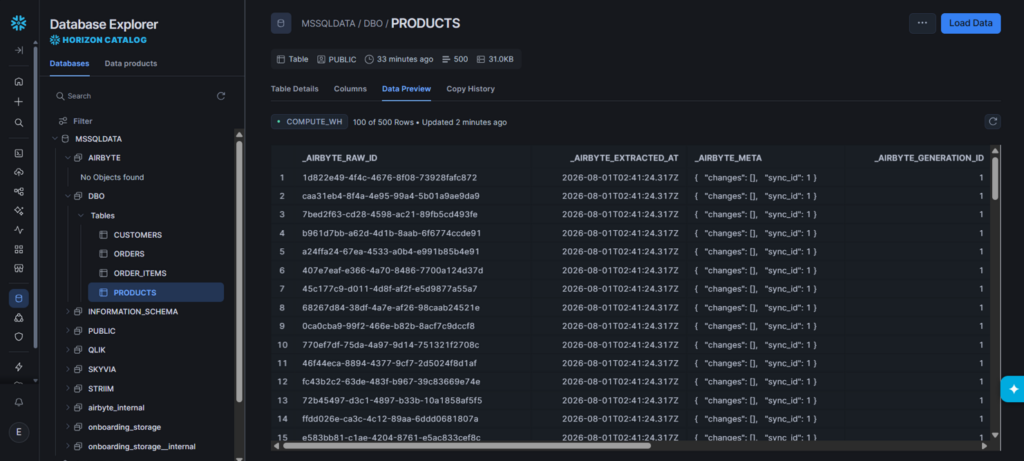Click the DBO breadcrumb link

click(x=373, y=24)
